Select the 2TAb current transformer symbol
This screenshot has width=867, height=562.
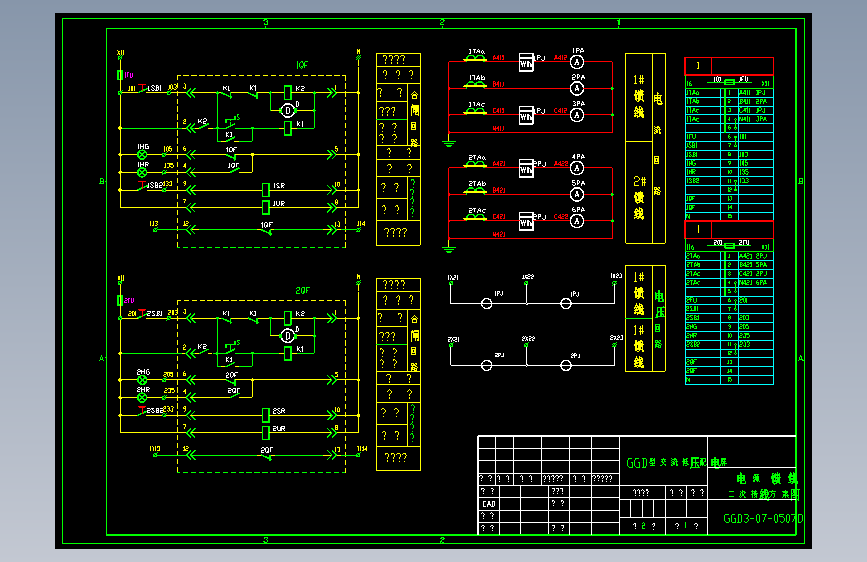coord(475,191)
